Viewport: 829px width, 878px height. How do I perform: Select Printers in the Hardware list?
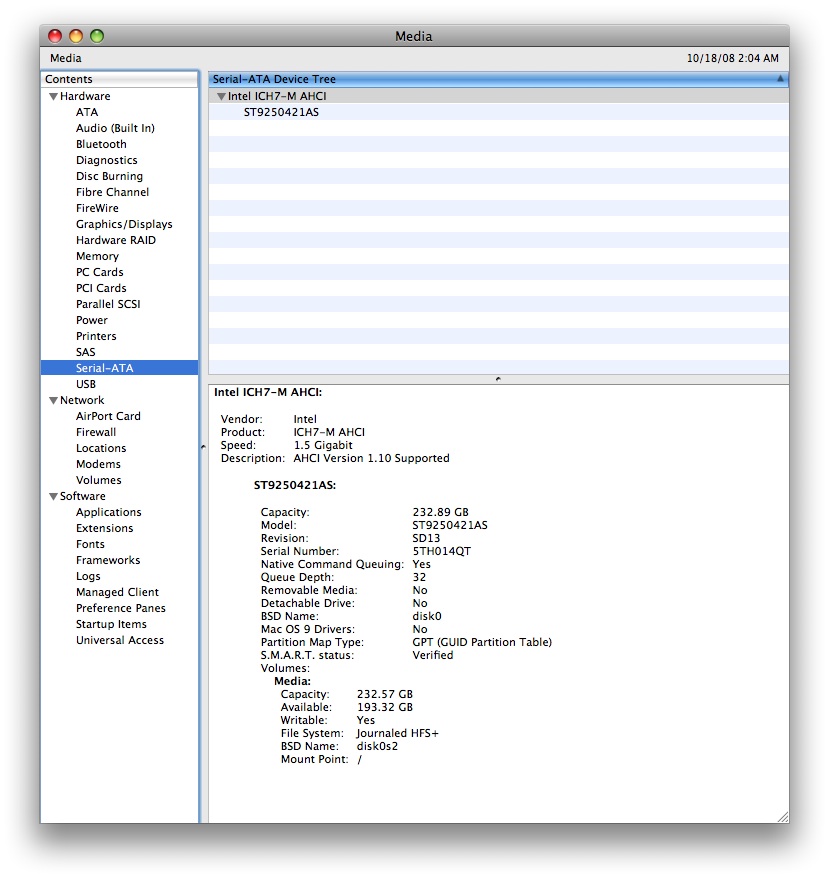point(96,337)
